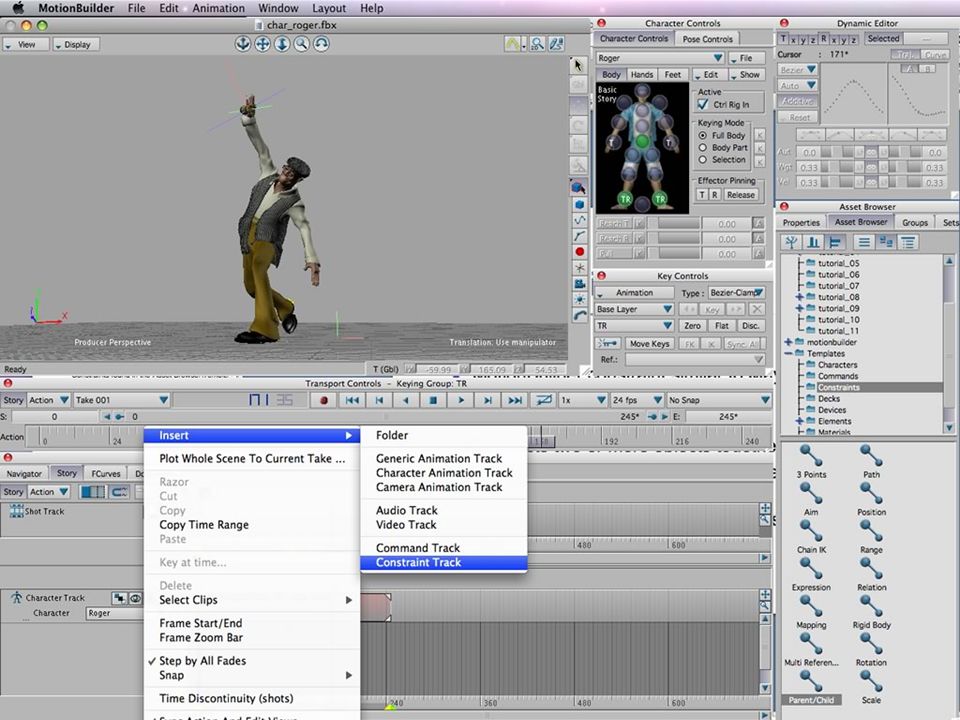This screenshot has height=720, width=960.
Task: Open the Take 001 dropdown
Action: tap(121, 400)
